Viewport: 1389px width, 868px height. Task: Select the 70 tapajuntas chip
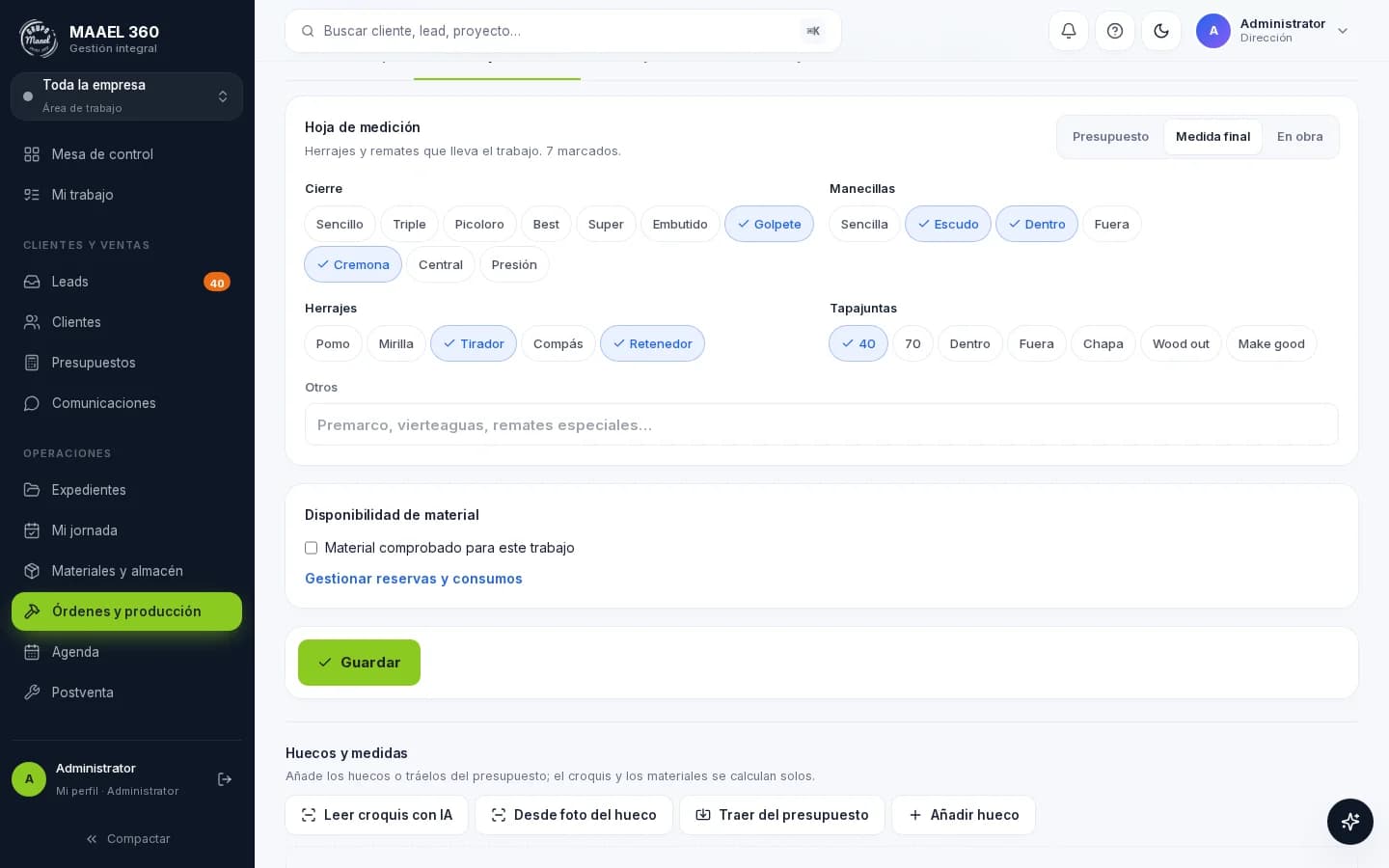pos(912,343)
